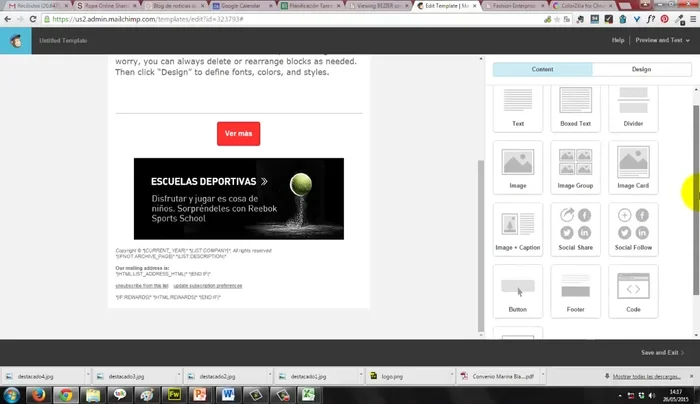
Task: Open the arrow menu next to destacado3.jpg
Action: (179, 376)
